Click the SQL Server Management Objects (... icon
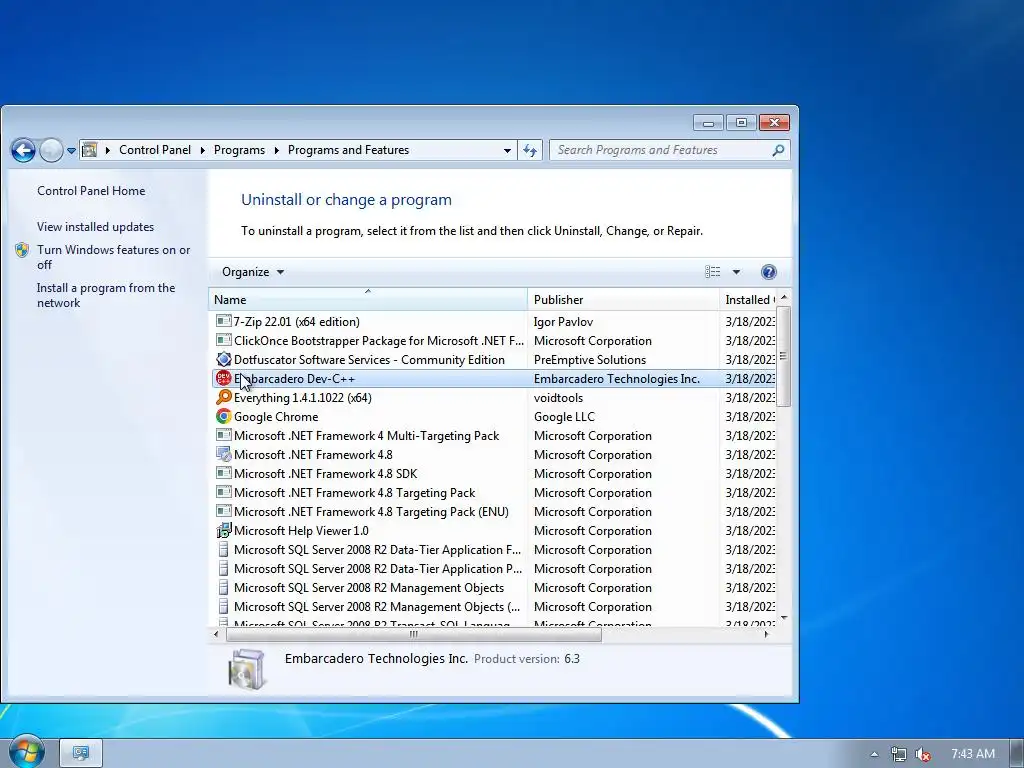 tap(223, 606)
